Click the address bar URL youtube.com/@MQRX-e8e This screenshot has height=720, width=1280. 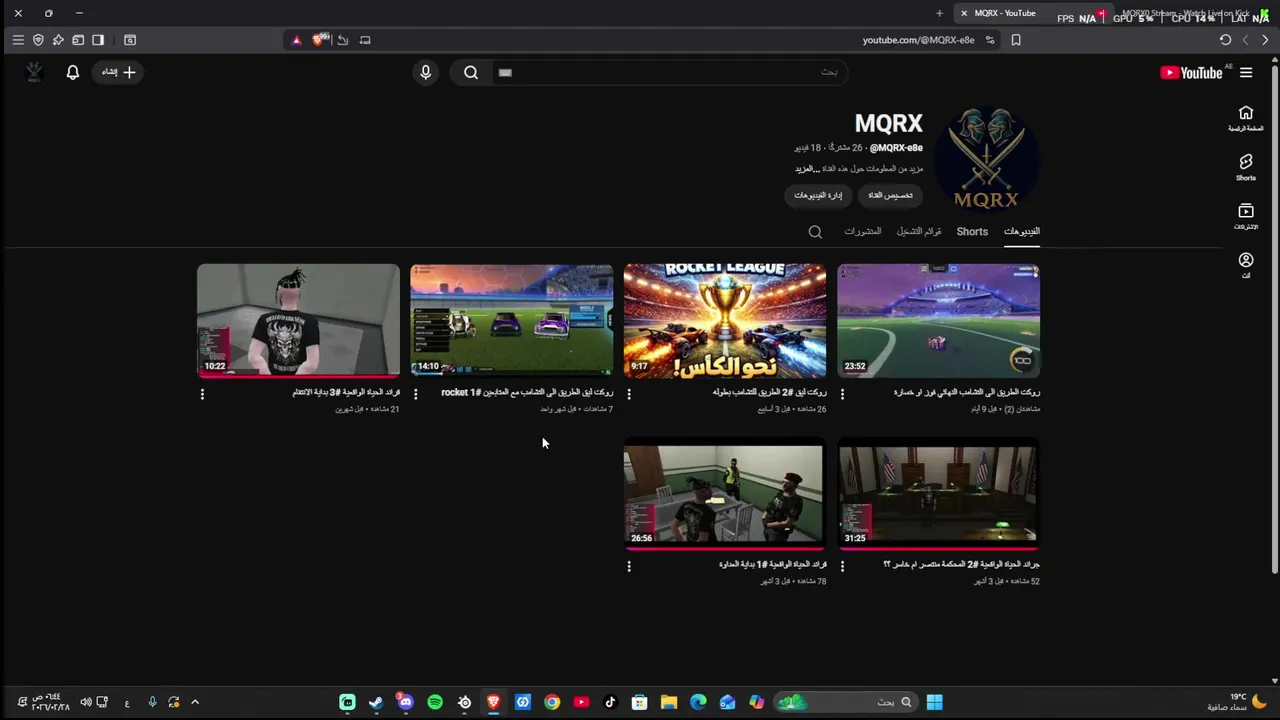(918, 40)
